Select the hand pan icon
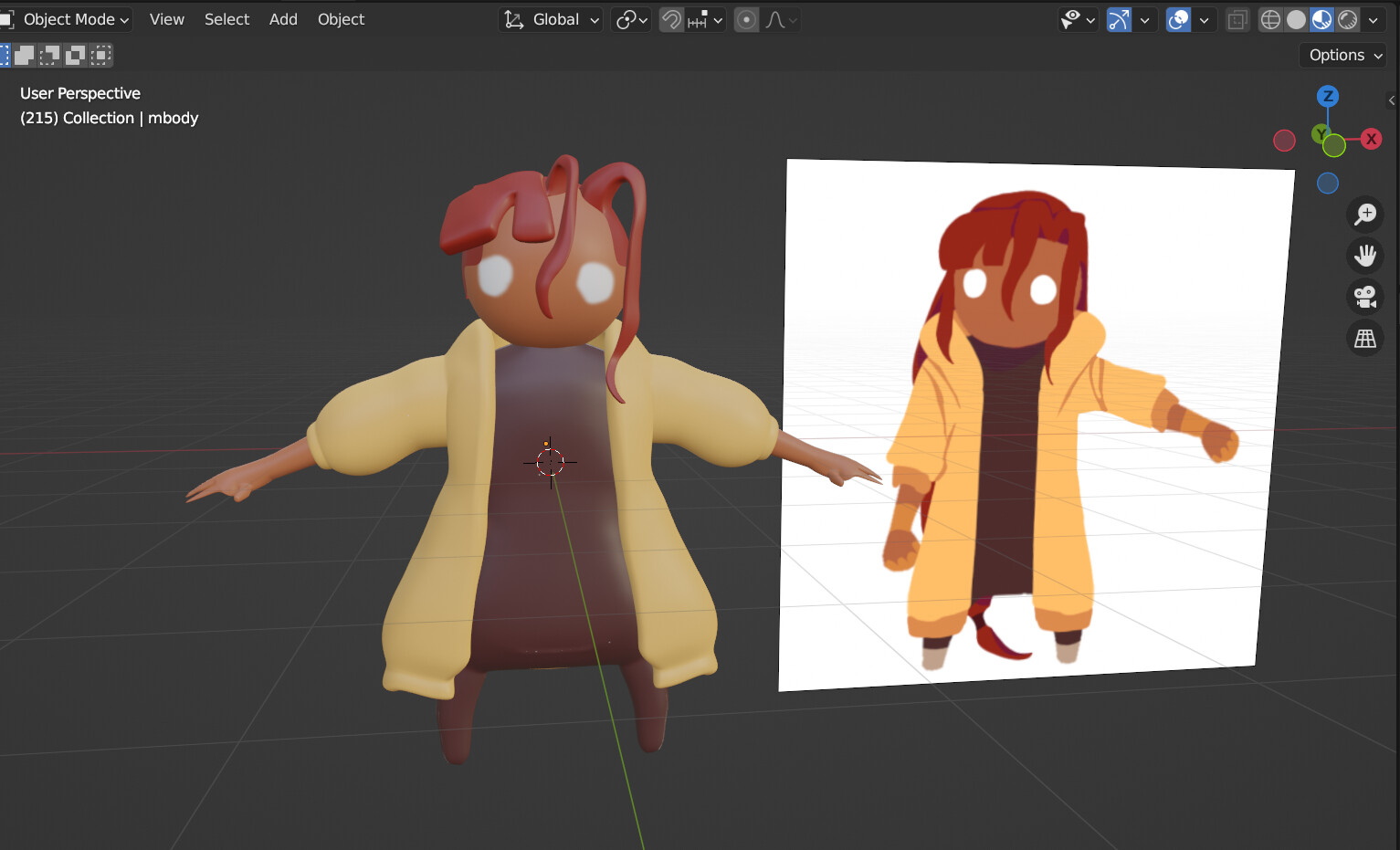This screenshot has width=1400, height=850. (1364, 255)
